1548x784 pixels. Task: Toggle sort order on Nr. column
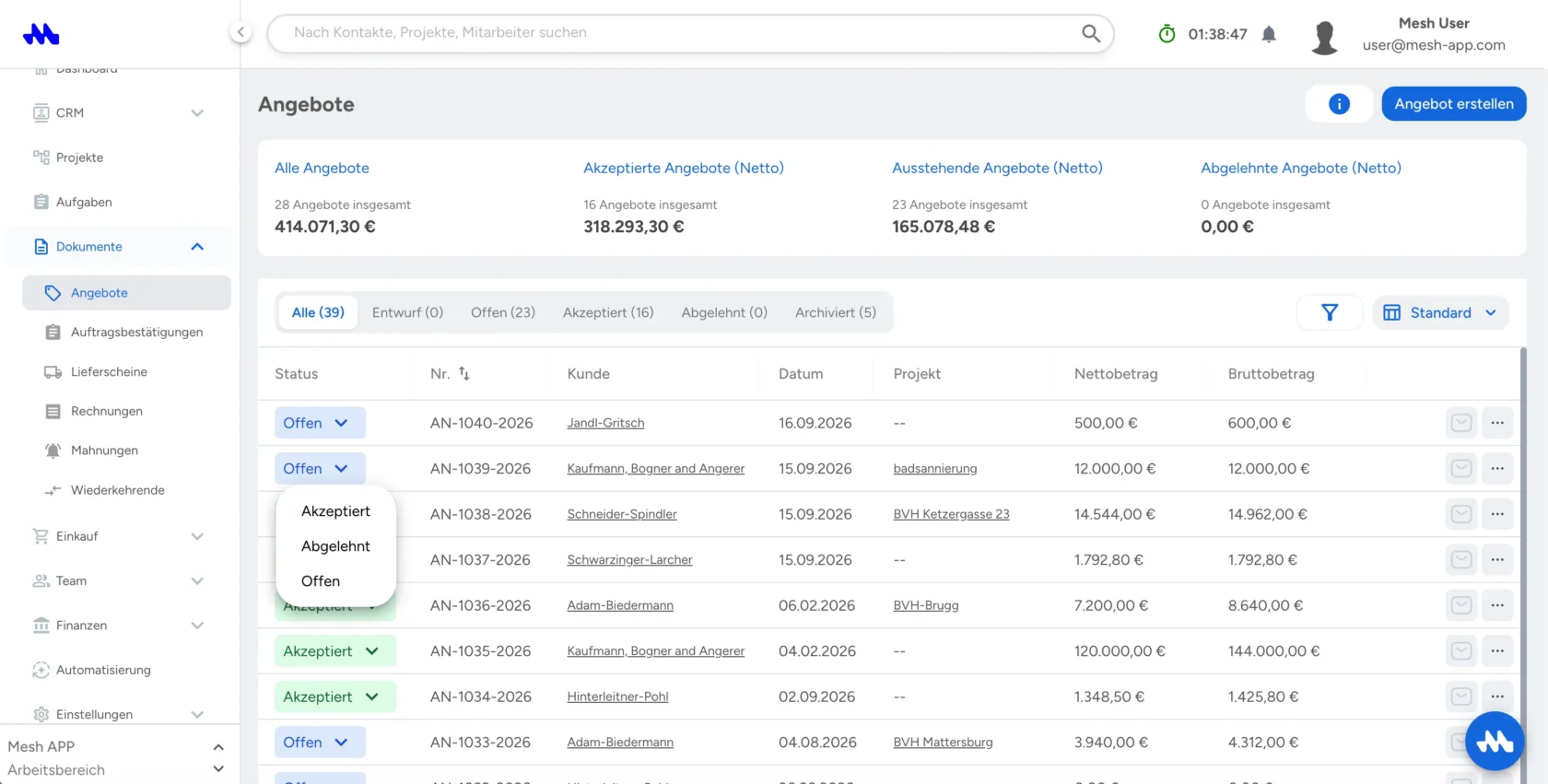pos(463,374)
